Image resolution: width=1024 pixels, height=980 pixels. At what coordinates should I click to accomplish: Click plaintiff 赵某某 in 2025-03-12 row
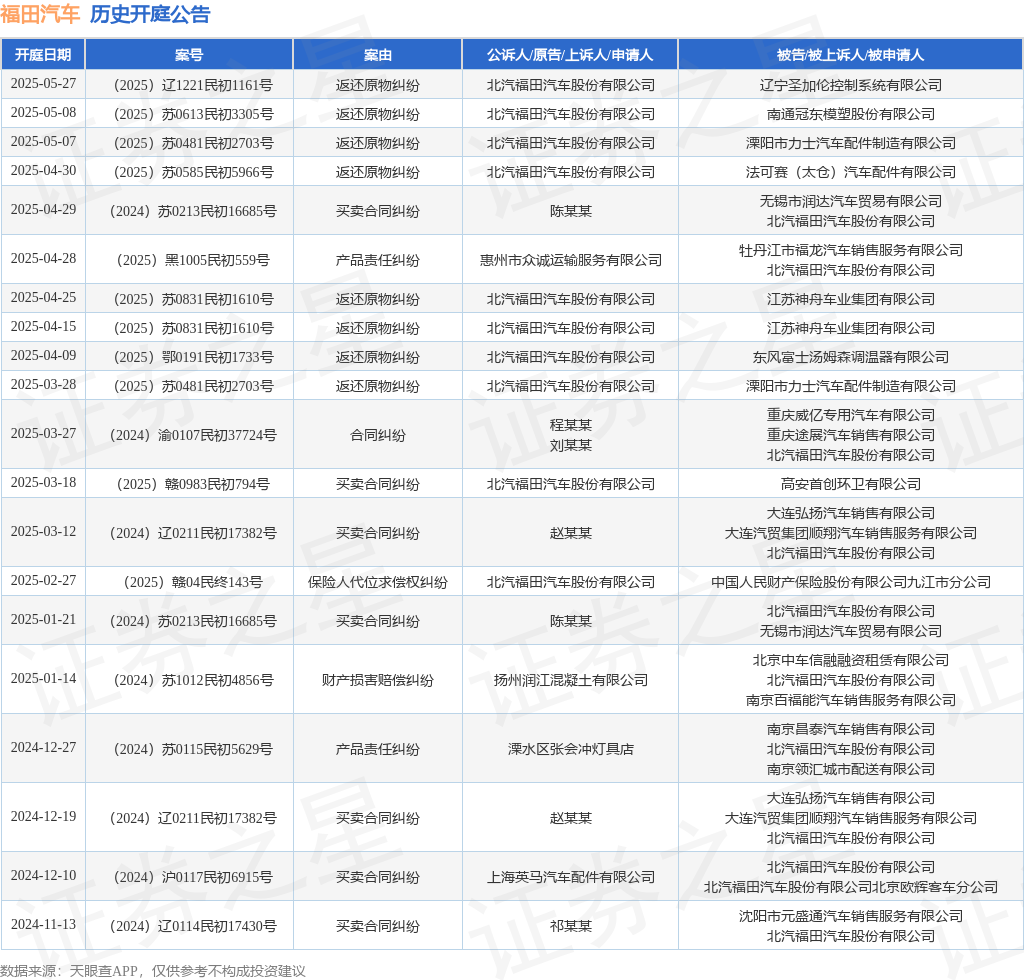click(x=570, y=533)
